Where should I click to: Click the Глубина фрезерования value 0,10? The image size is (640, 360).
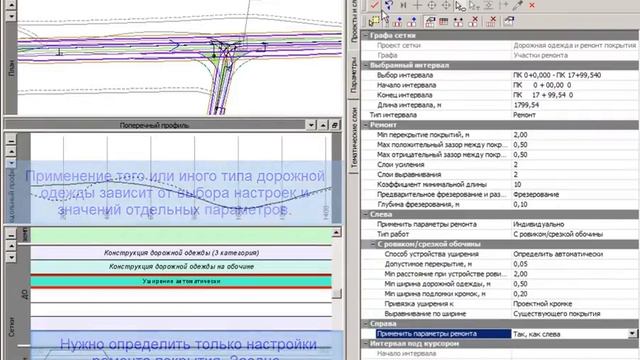click(575, 204)
